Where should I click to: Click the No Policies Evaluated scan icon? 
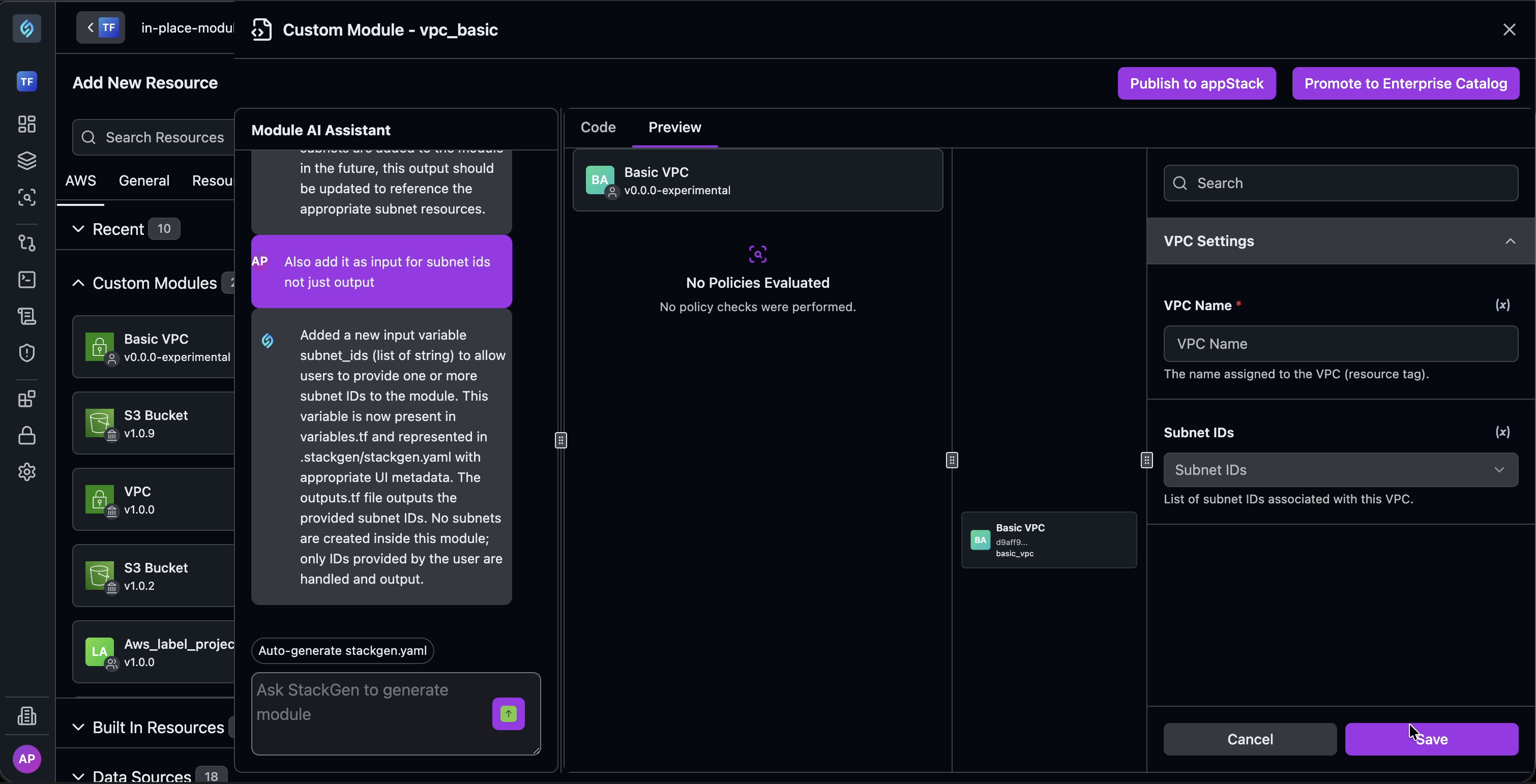pos(758,255)
